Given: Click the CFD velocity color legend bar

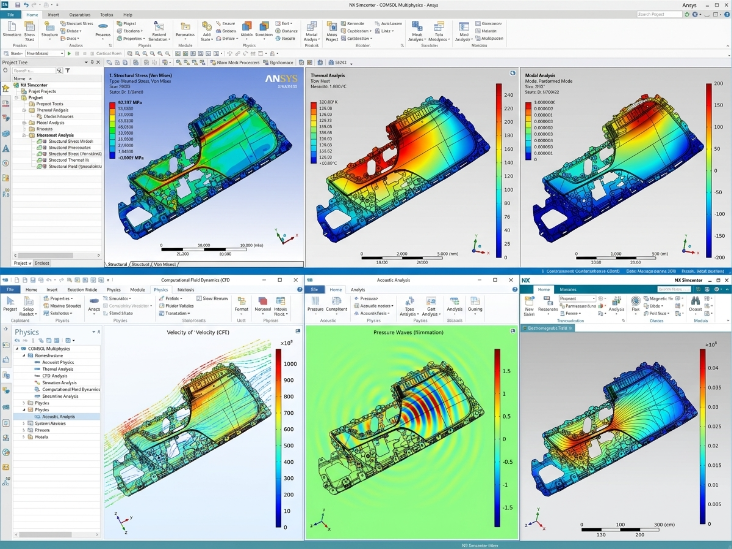Looking at the screenshot, I should point(279,438).
